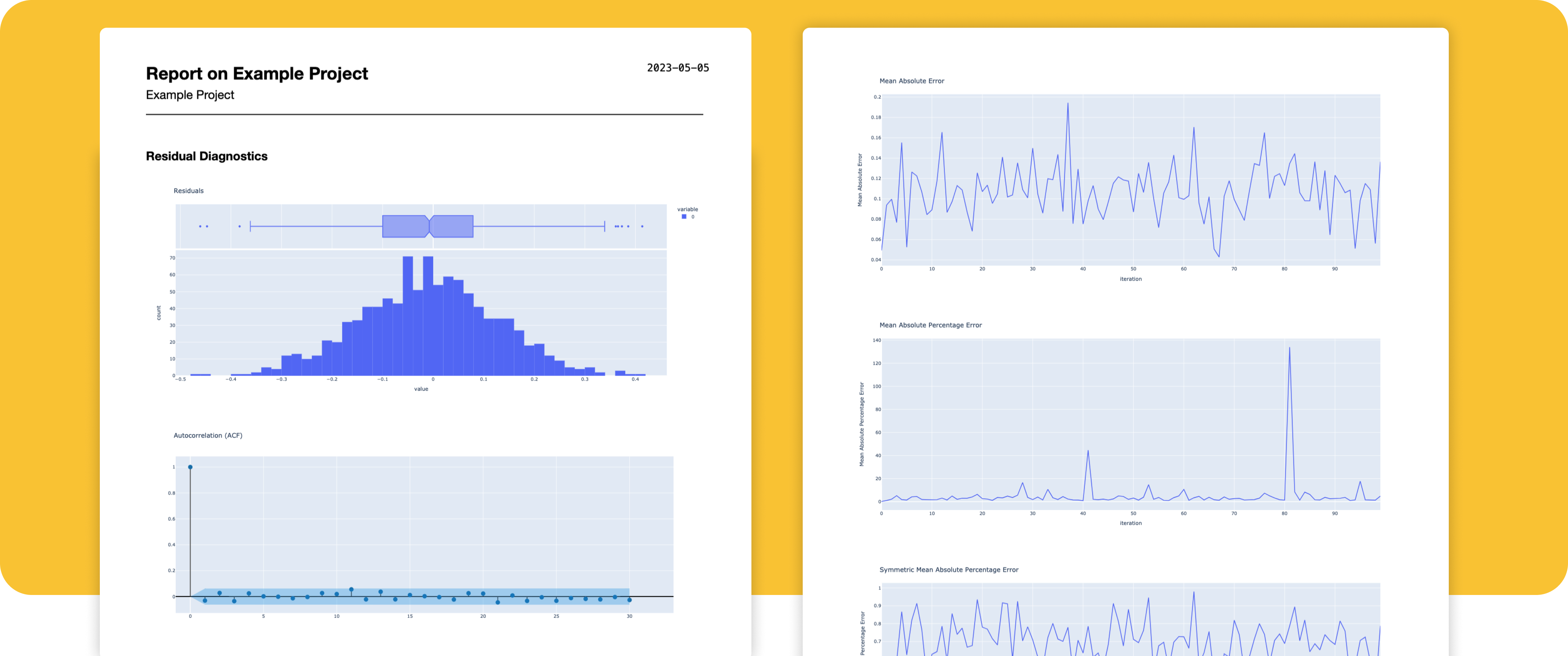Image resolution: width=1568 pixels, height=656 pixels.
Task: Click the 'Report on Example Project' heading
Action: [257, 73]
